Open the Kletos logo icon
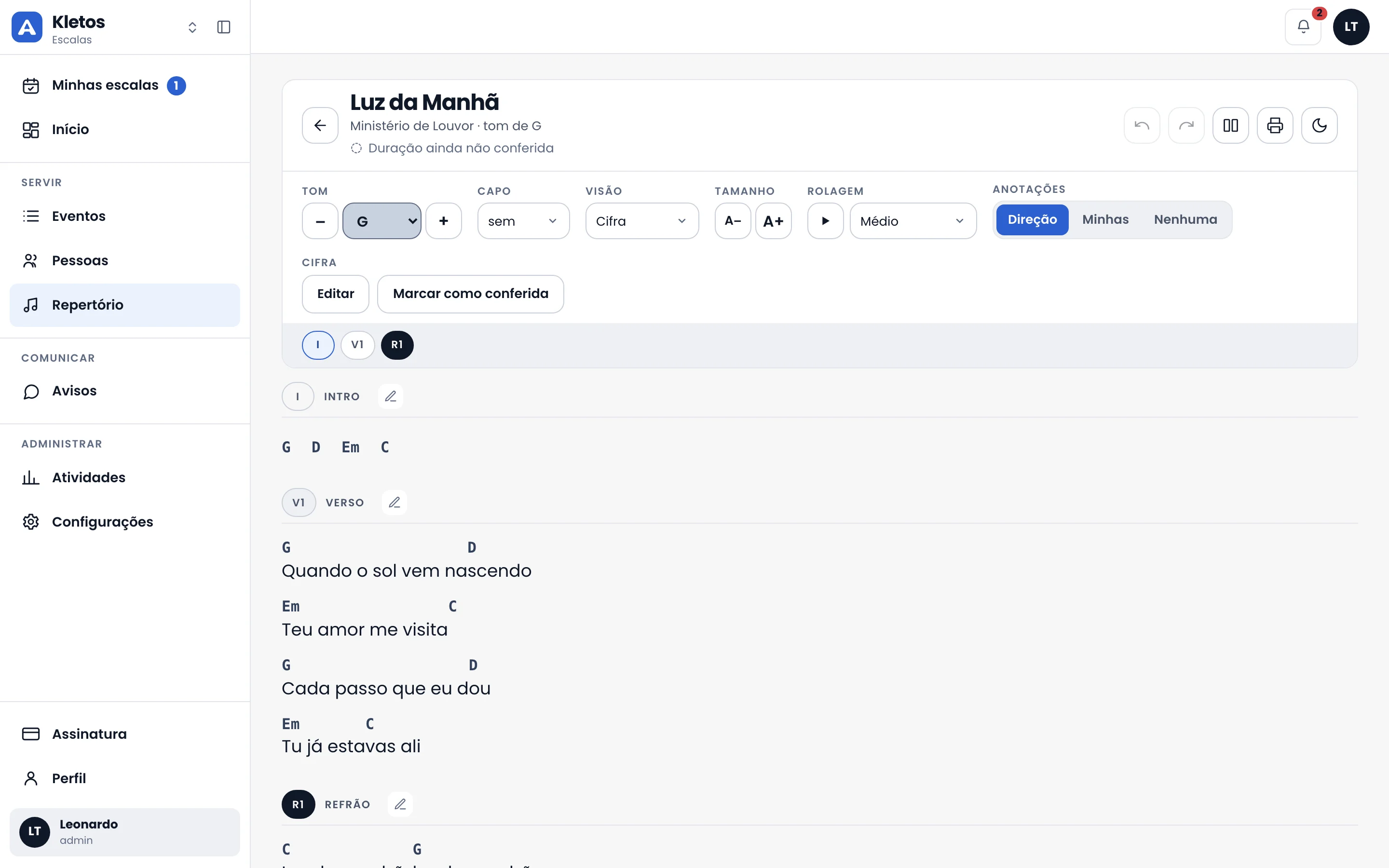Viewport: 1389px width, 868px height. click(x=27, y=27)
